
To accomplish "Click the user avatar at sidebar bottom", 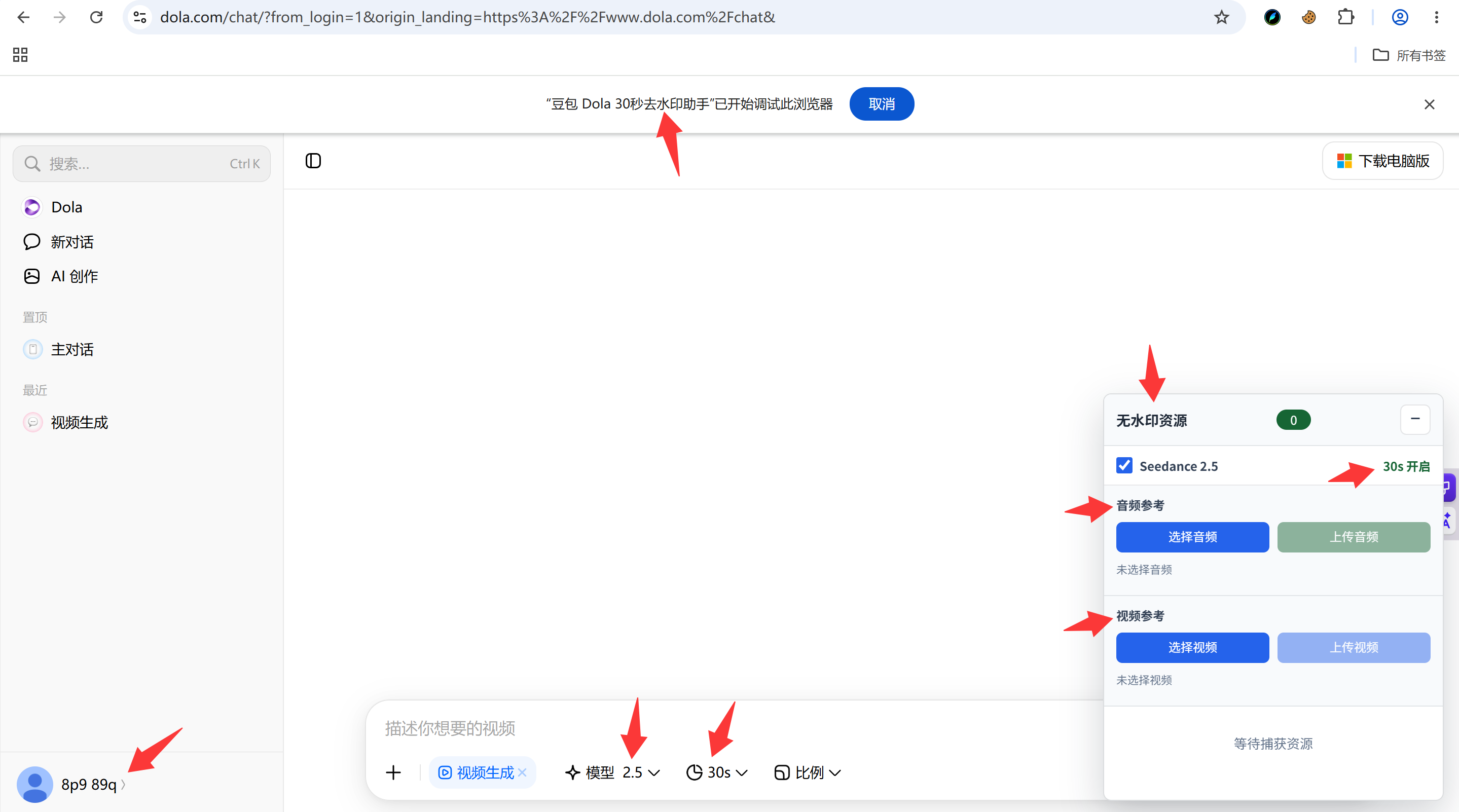I will pyautogui.click(x=34, y=784).
